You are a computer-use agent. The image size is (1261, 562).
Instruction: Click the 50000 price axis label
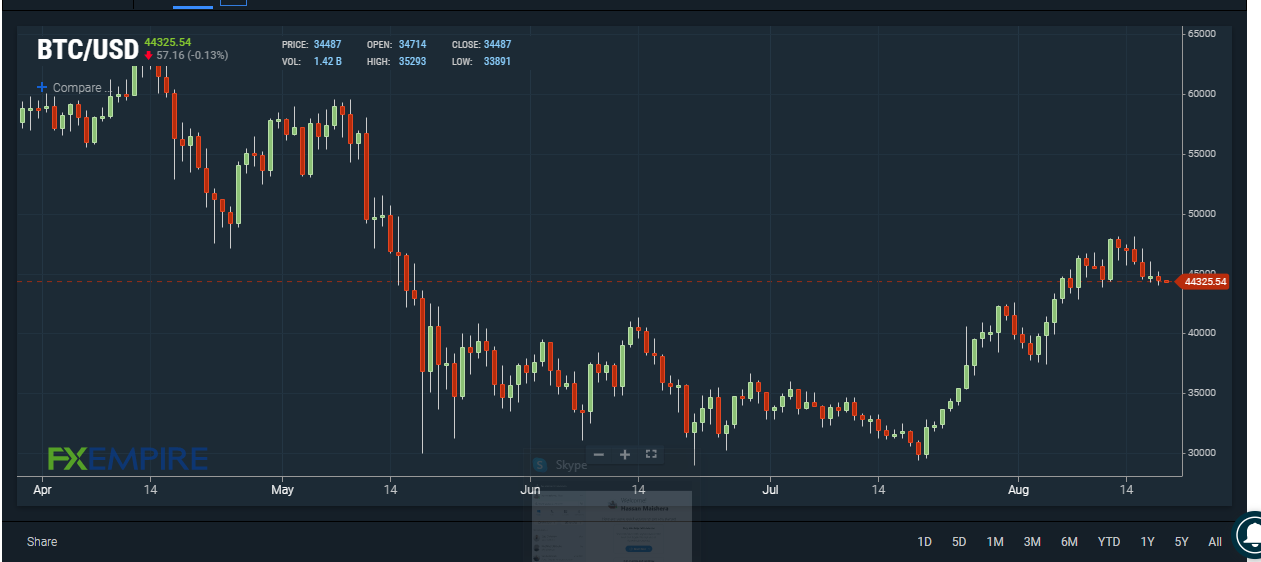(x=1201, y=214)
